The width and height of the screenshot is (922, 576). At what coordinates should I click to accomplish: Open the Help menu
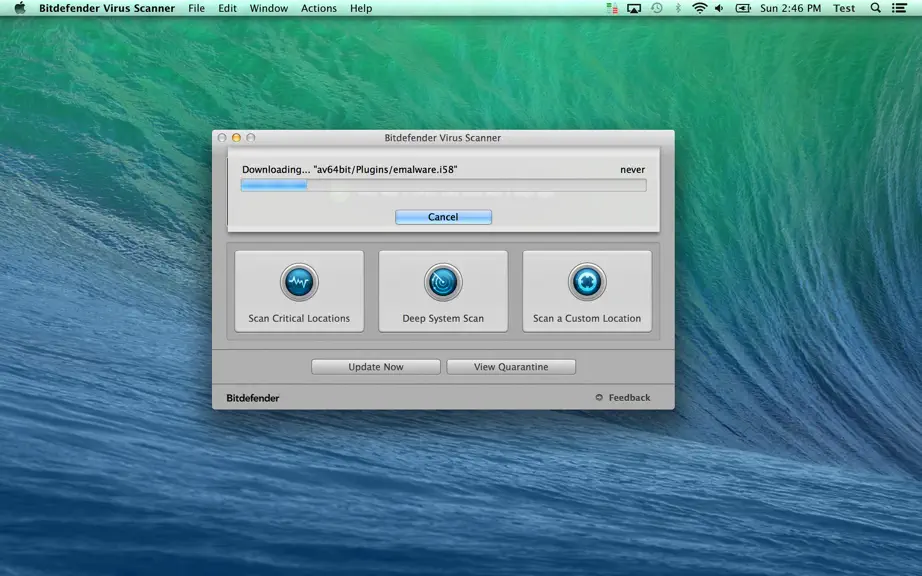coord(361,8)
